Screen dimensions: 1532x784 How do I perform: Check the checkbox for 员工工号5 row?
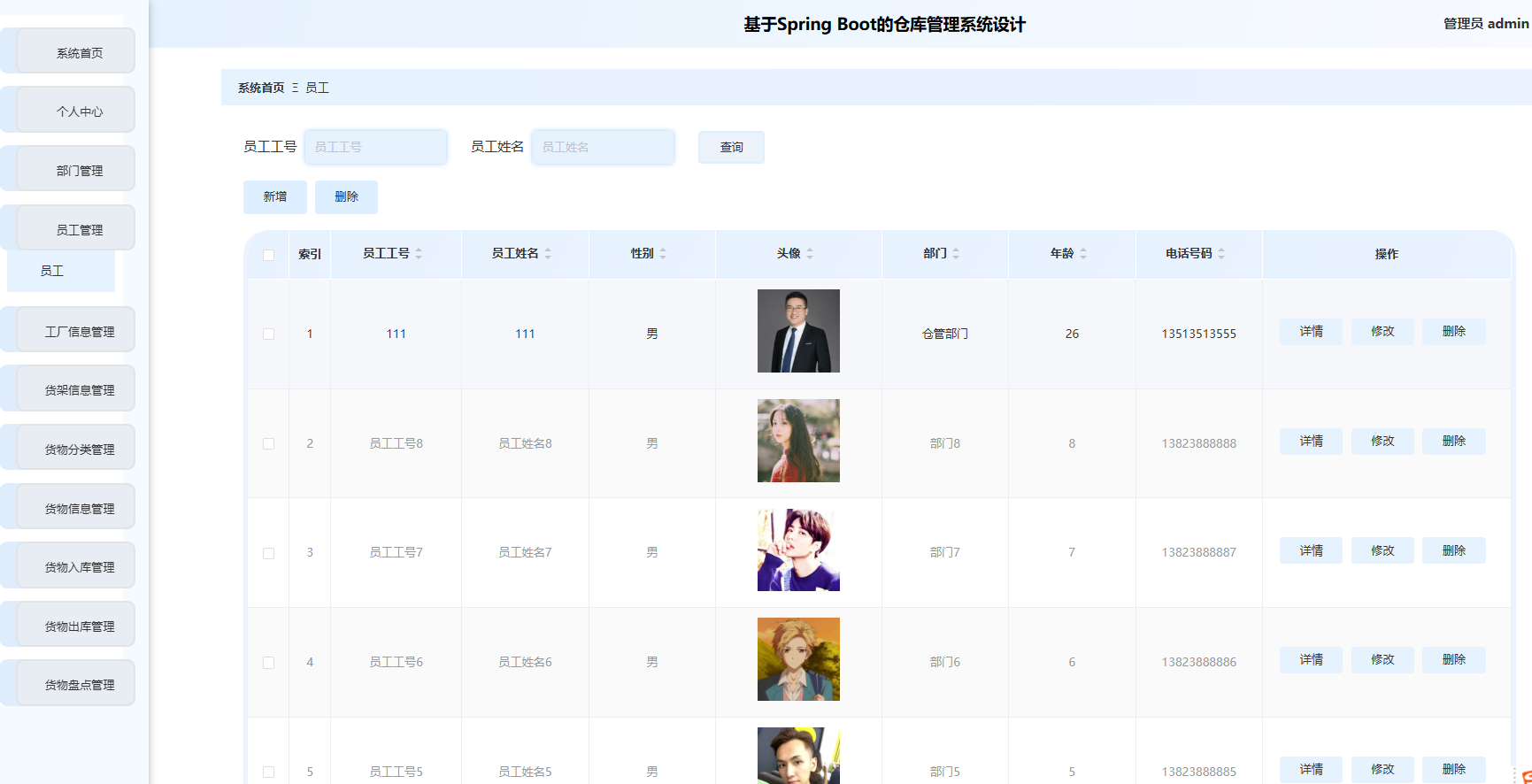(x=268, y=772)
